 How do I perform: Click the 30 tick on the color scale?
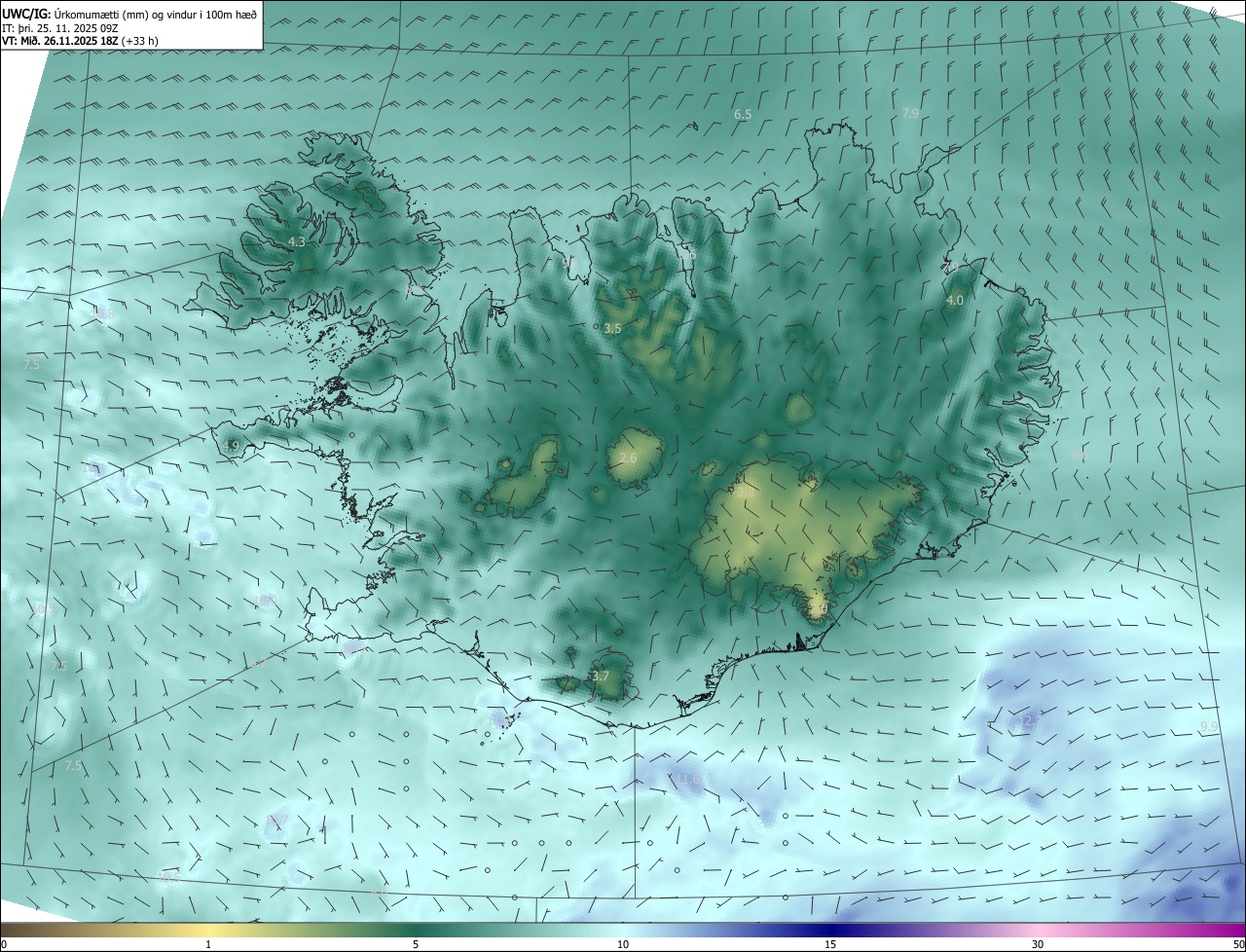[1038, 944]
